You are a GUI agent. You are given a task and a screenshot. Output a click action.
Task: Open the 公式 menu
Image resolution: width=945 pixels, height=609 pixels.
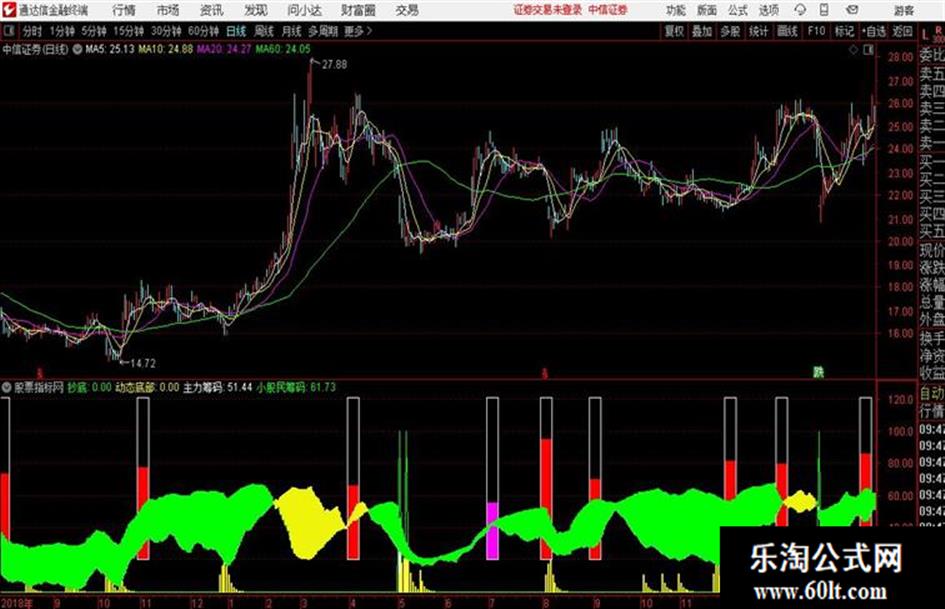tap(738, 10)
